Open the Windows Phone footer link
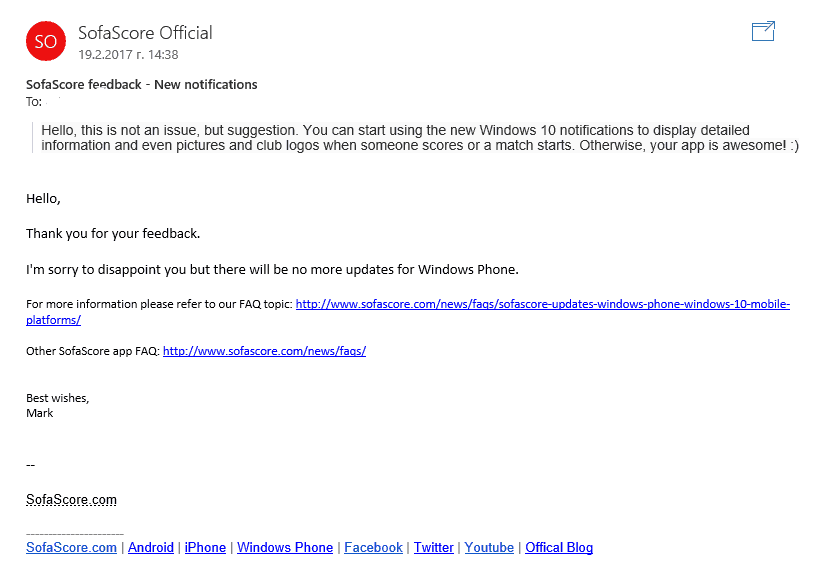 pos(285,548)
